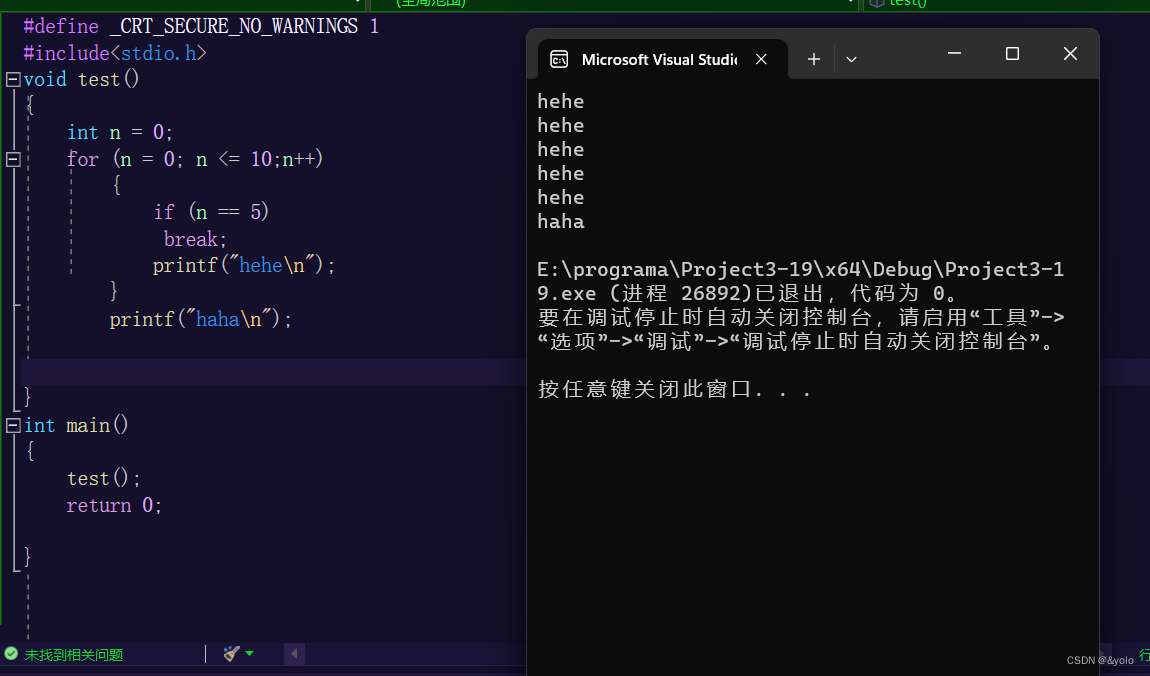The height and width of the screenshot is (676, 1150).
Task: Collapse the for loop using its fold marker
Action: (12, 158)
